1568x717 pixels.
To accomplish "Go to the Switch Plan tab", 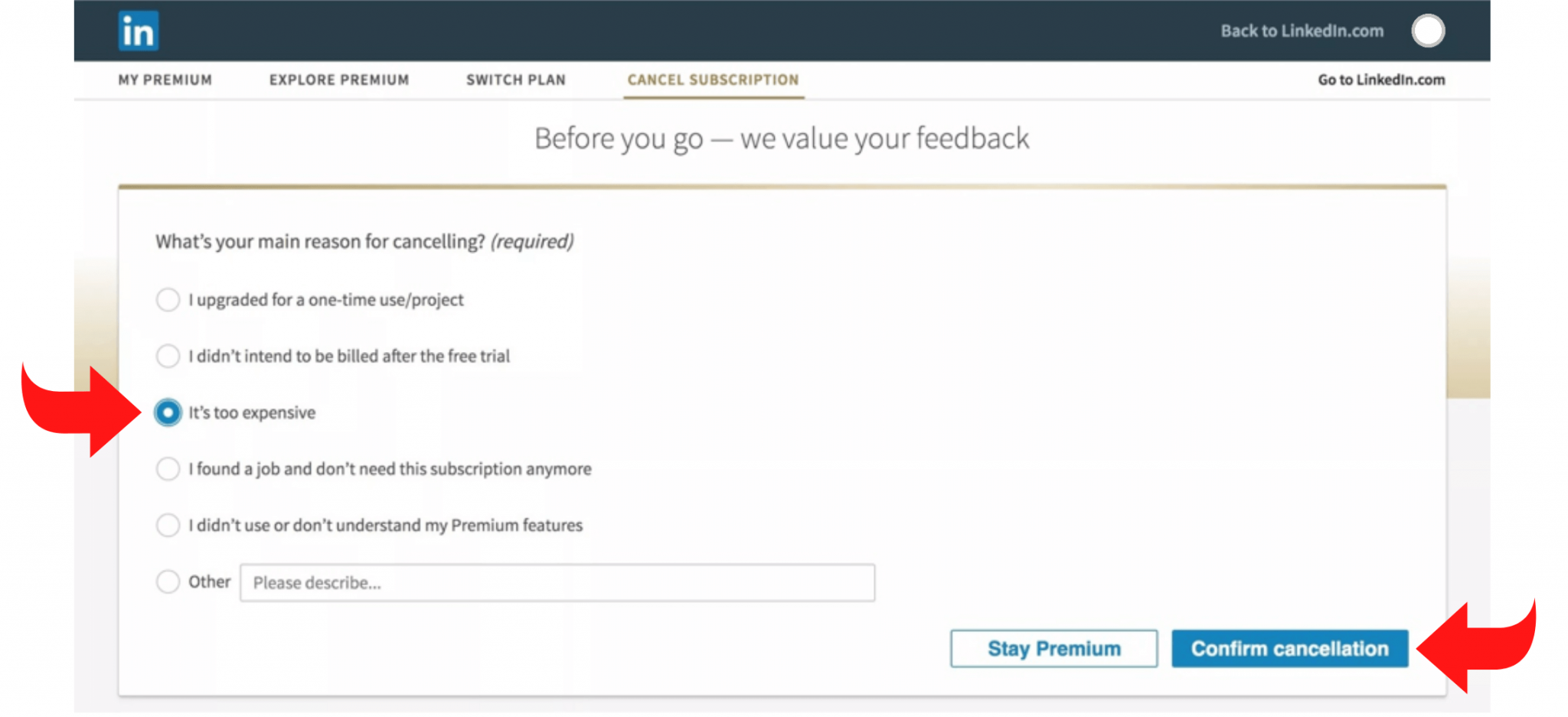I will pyautogui.click(x=516, y=80).
